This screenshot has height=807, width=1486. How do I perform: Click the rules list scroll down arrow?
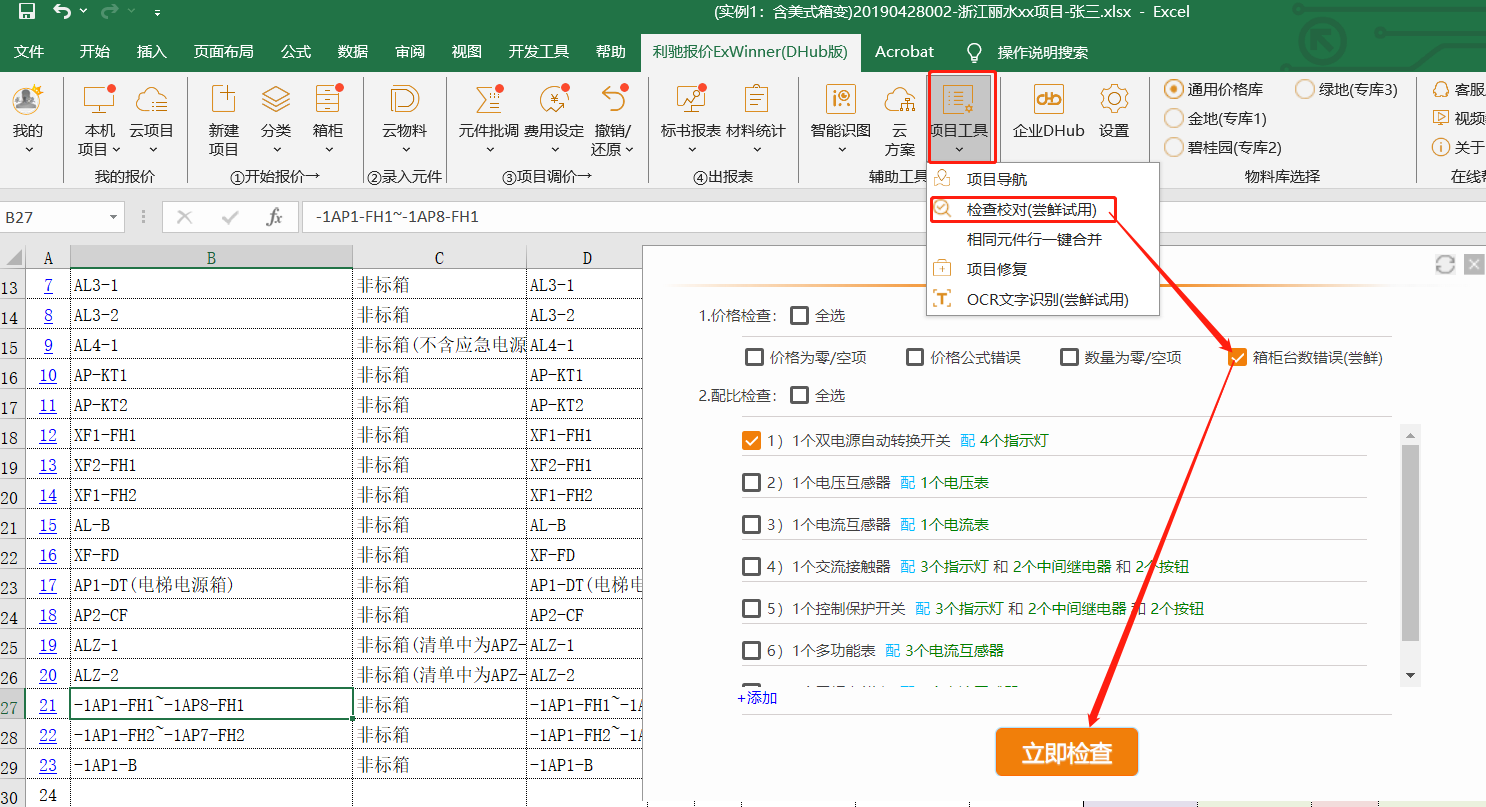[1410, 675]
